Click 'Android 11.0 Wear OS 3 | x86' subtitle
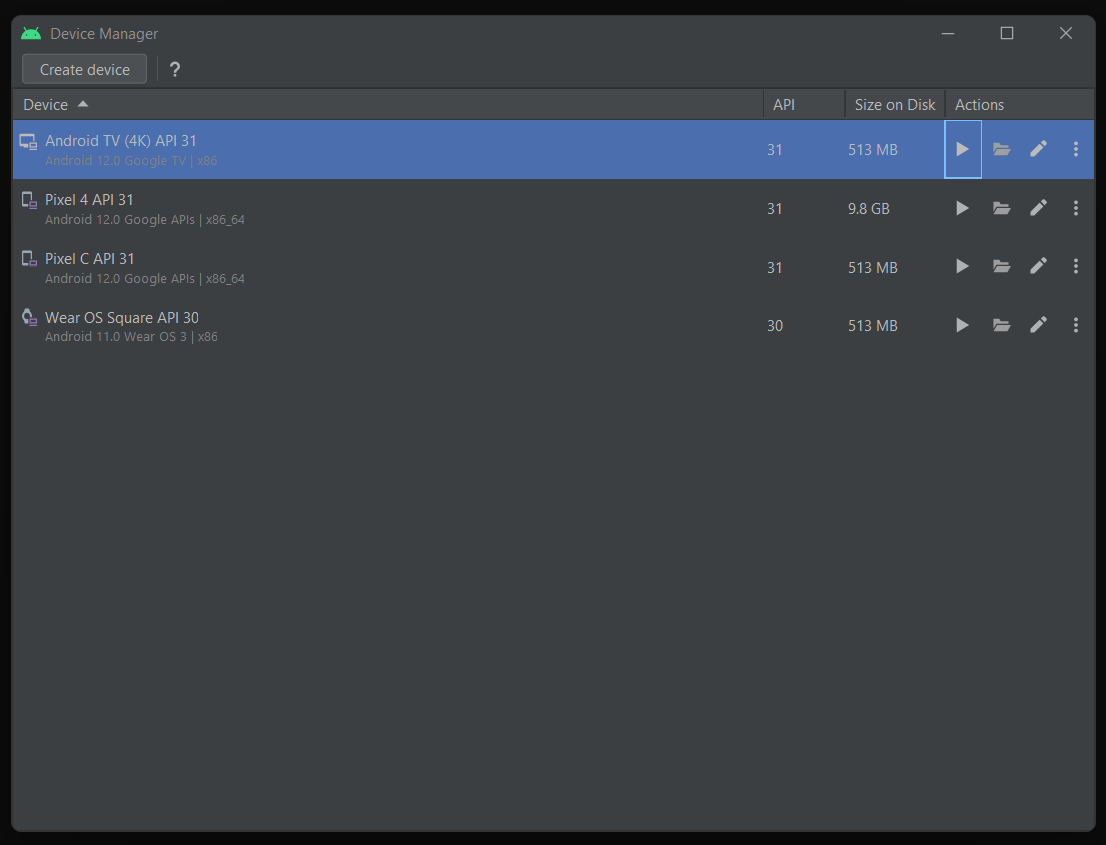Viewport: 1106px width, 845px height. (131, 336)
